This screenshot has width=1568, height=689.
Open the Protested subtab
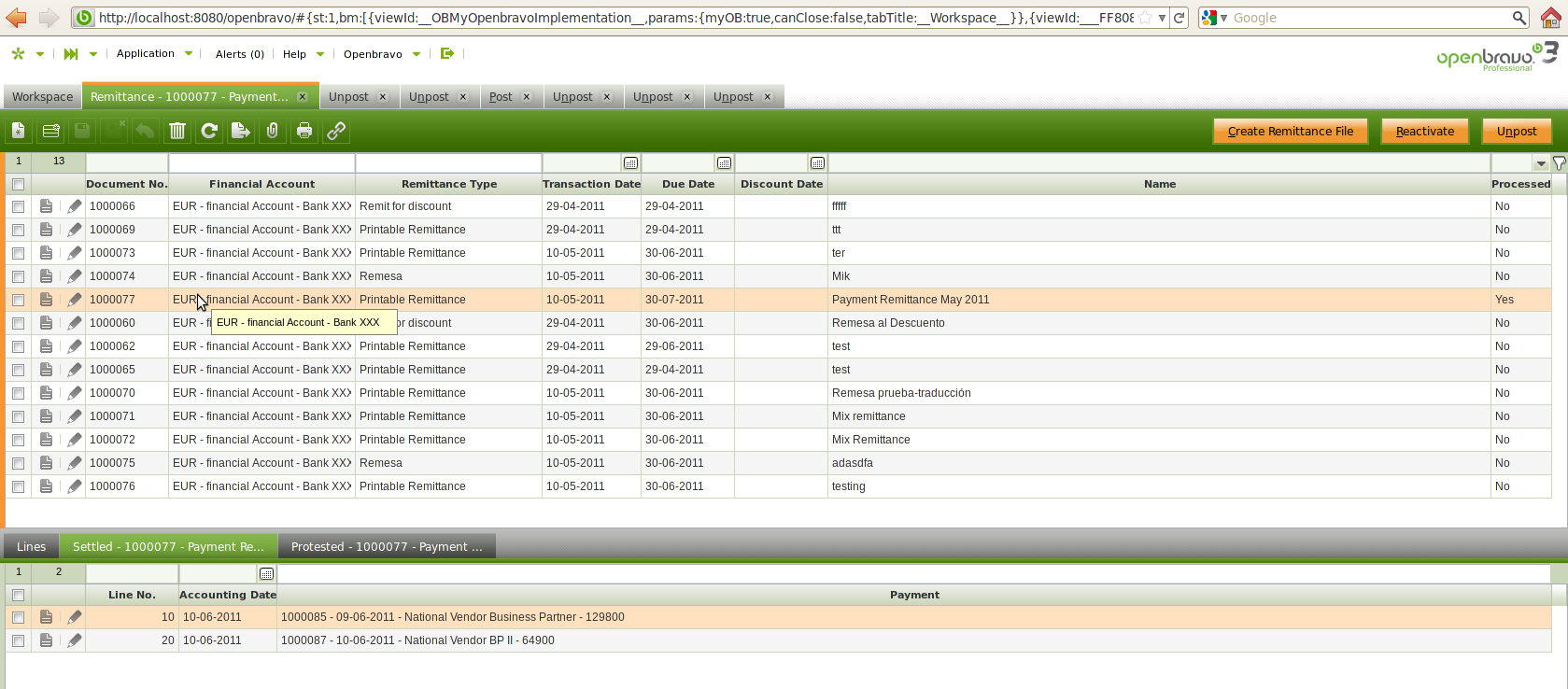click(x=387, y=547)
